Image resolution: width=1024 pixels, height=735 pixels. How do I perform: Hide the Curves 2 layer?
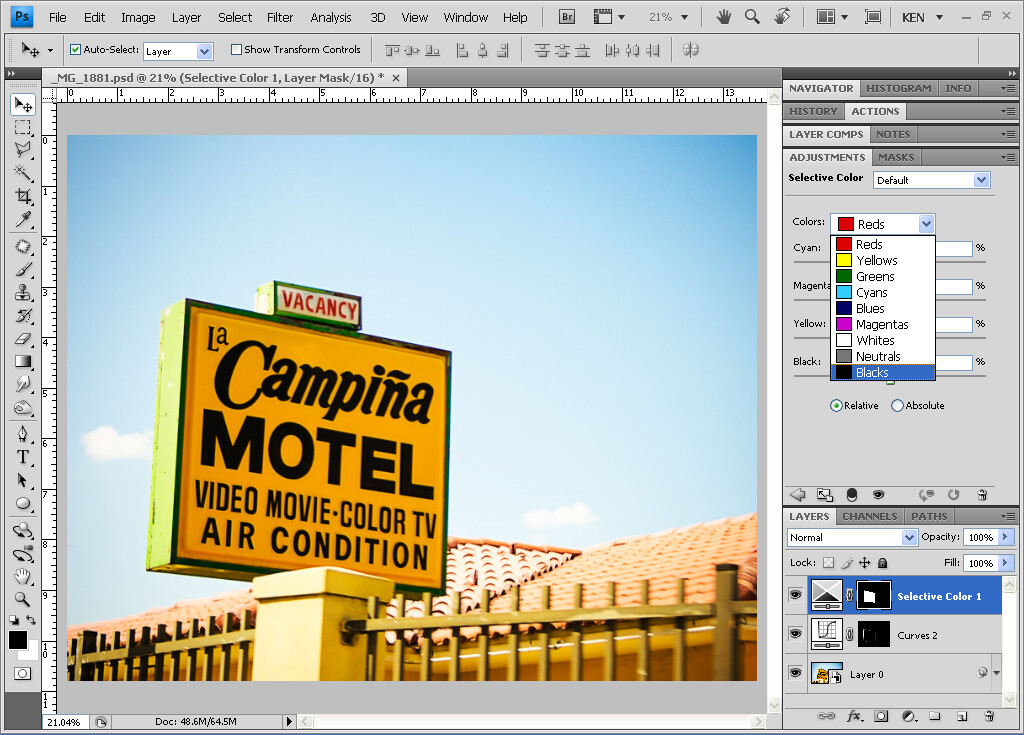tap(795, 634)
